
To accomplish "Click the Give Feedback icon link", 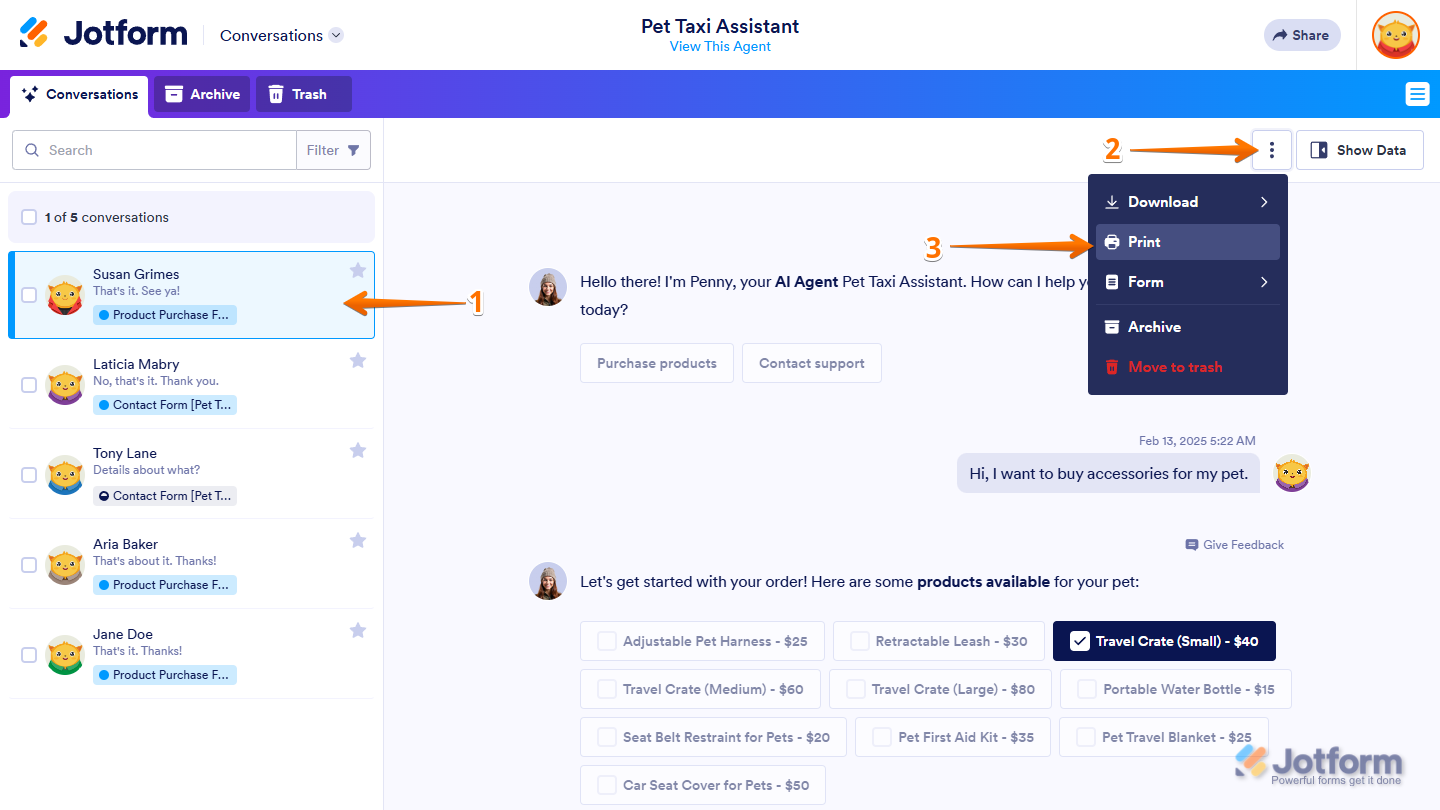I will click(x=1234, y=545).
